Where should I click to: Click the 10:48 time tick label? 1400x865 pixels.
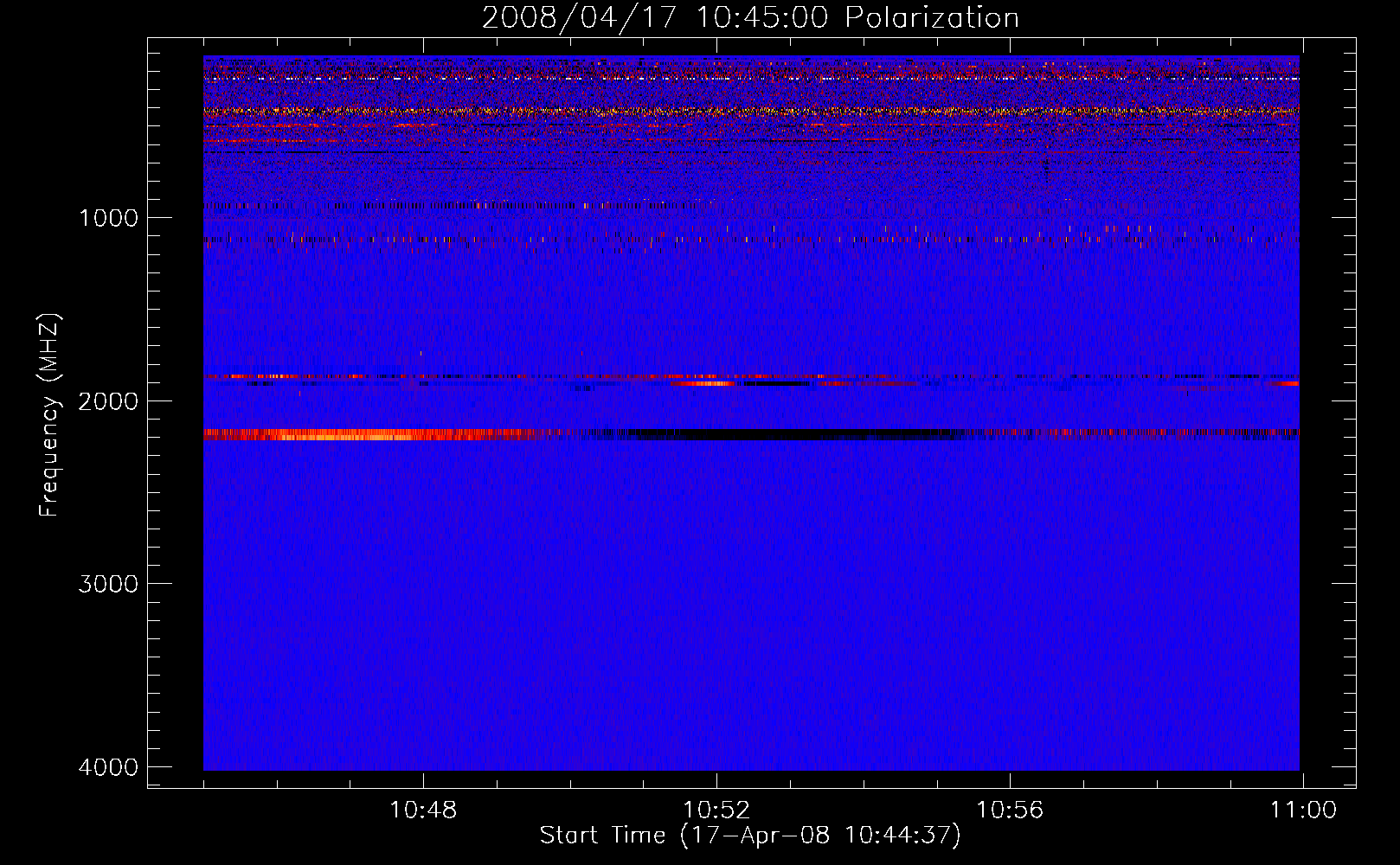pos(423,811)
